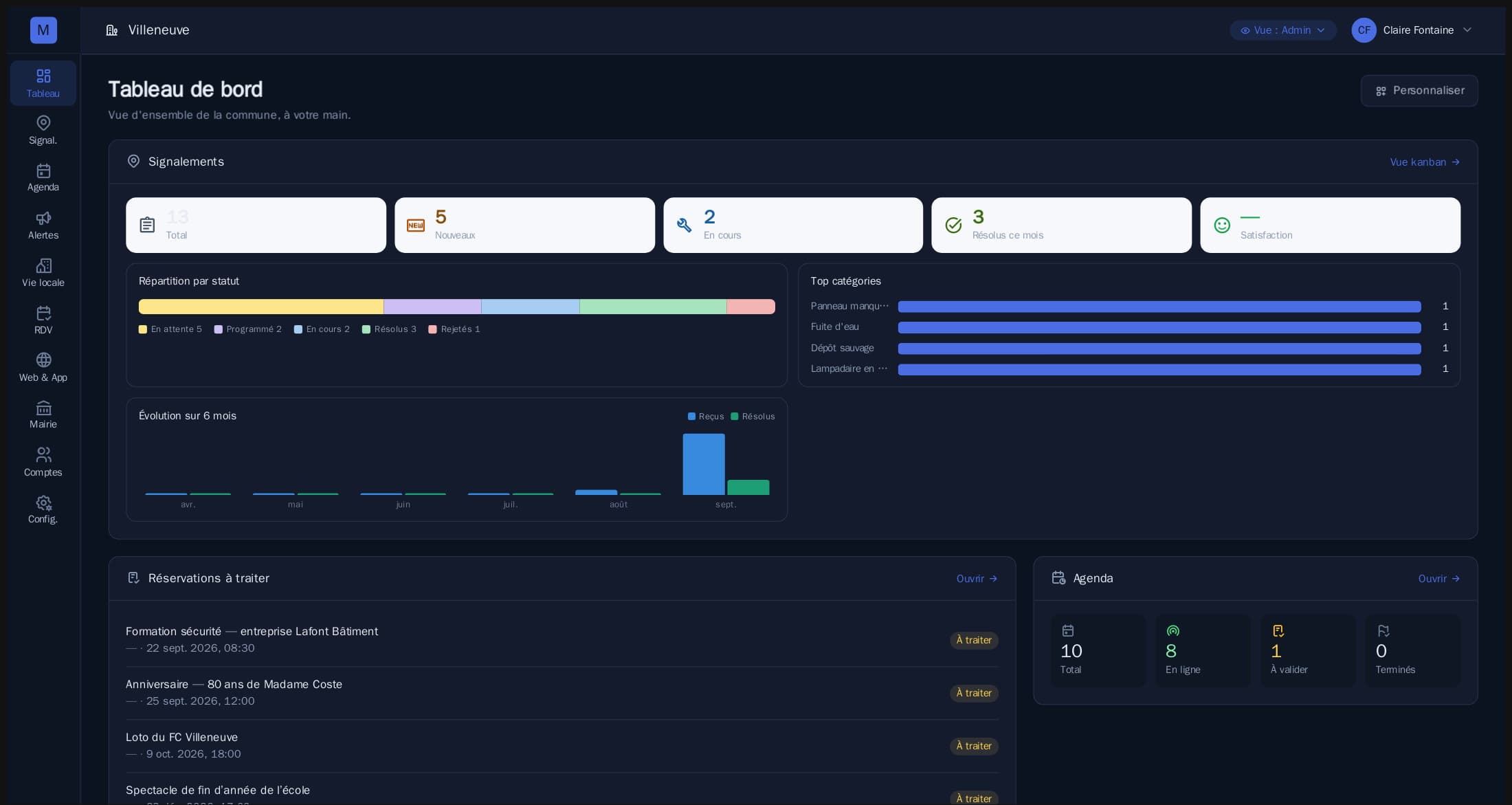This screenshot has width=1512, height=805.
Task: Open the RDV section
Action: tap(43, 320)
